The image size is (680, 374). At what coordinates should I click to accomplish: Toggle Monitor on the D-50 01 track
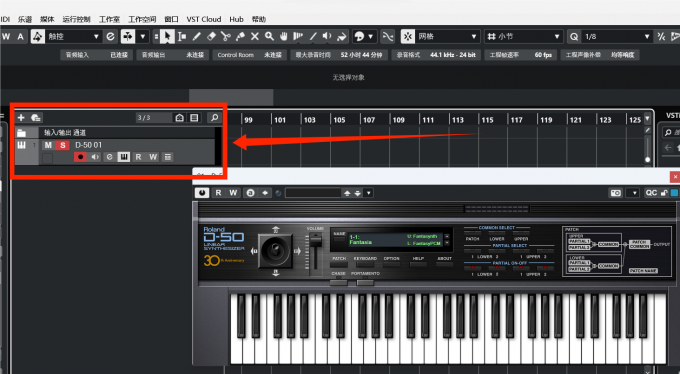(95, 157)
